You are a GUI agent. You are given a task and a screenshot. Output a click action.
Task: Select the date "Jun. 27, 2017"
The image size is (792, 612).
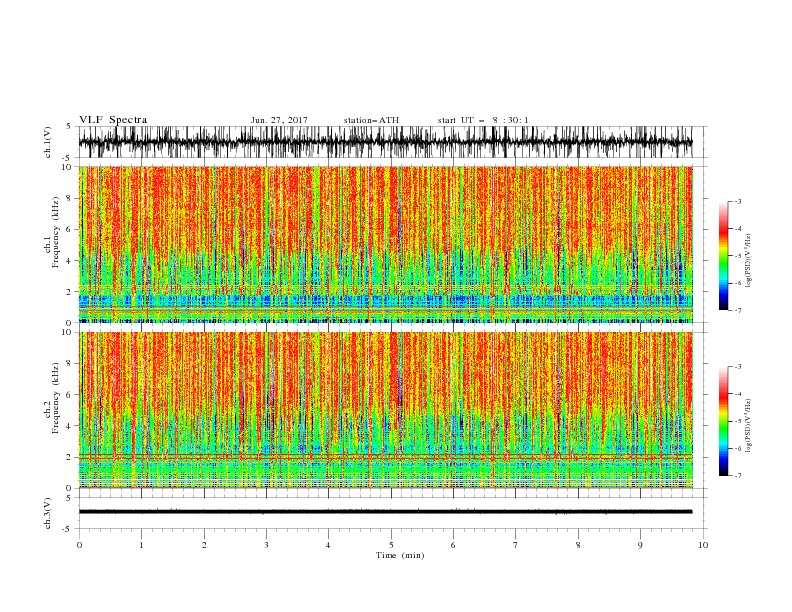coord(279,120)
